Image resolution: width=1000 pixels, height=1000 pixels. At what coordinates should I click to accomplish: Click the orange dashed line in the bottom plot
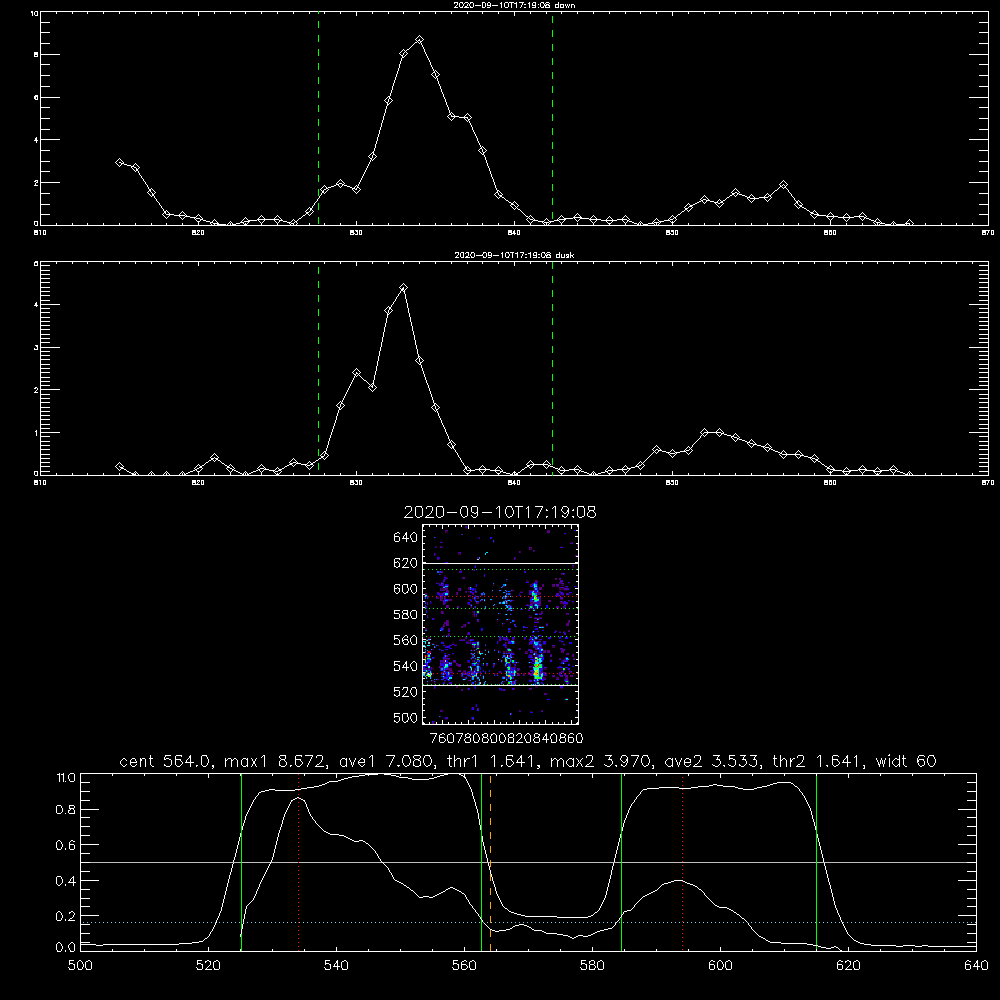coord(490,861)
